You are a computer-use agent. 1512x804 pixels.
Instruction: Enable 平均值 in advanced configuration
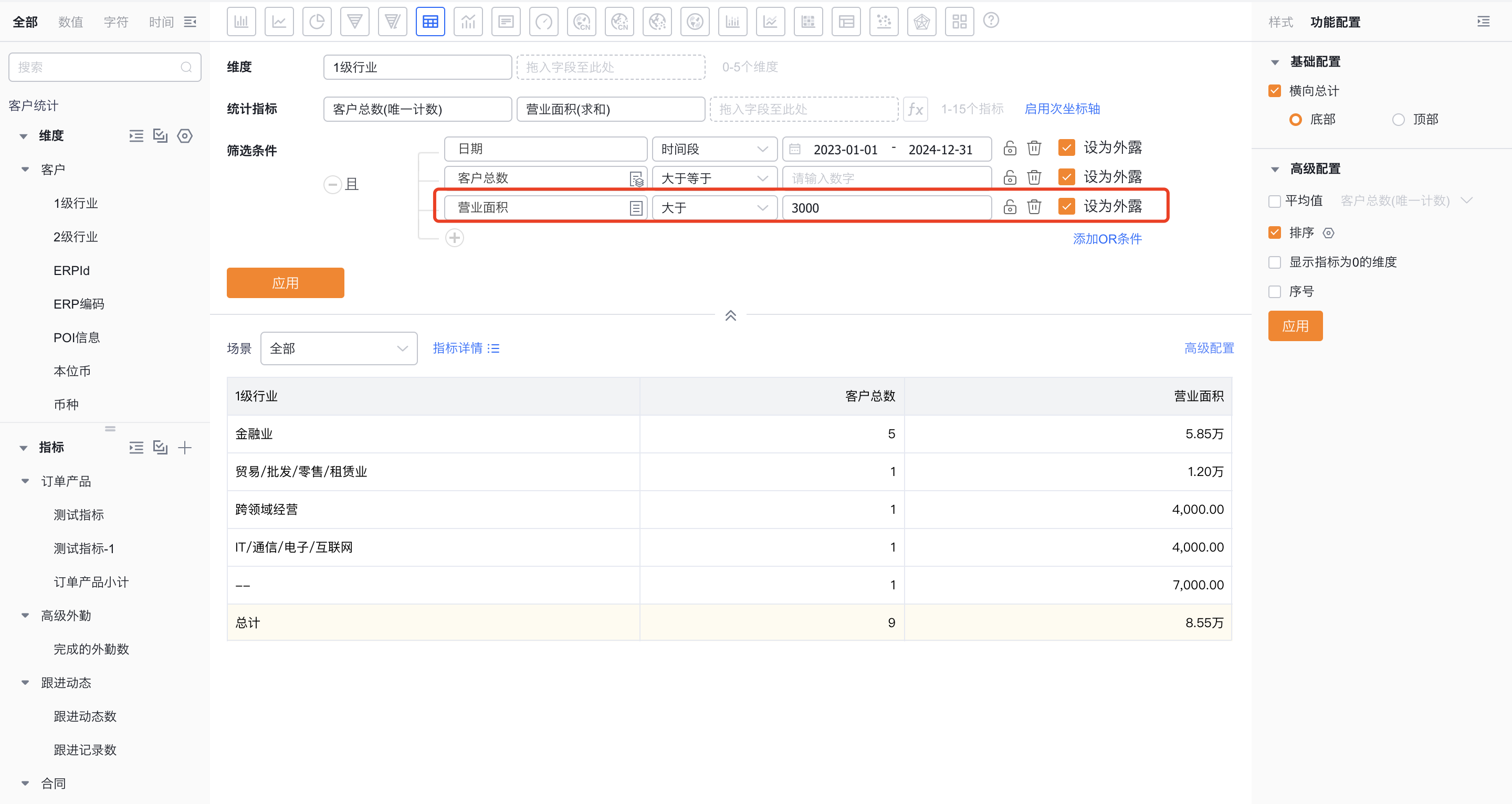tap(1274, 200)
